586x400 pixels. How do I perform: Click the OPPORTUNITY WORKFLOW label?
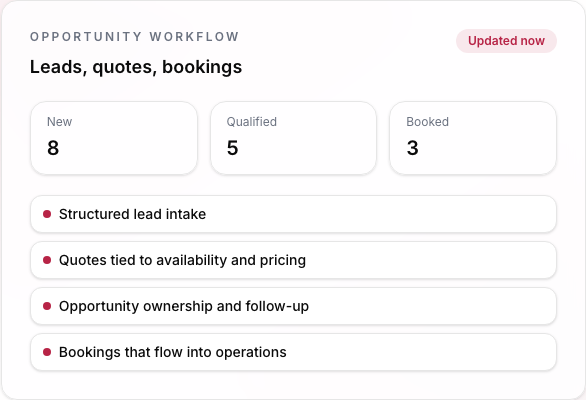pos(135,37)
